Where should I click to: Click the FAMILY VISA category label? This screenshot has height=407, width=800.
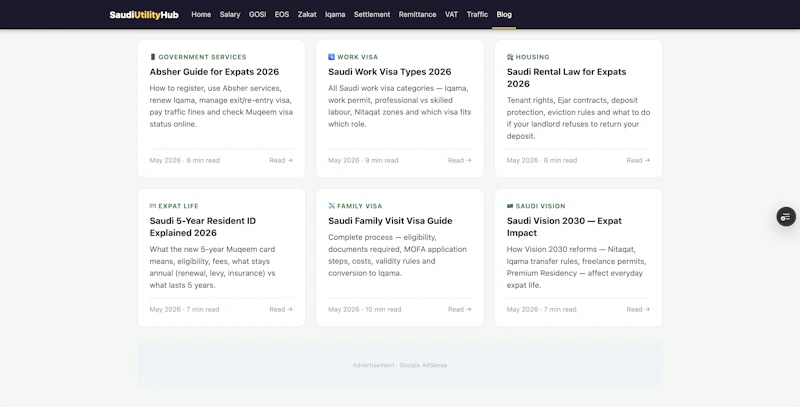tap(360, 206)
